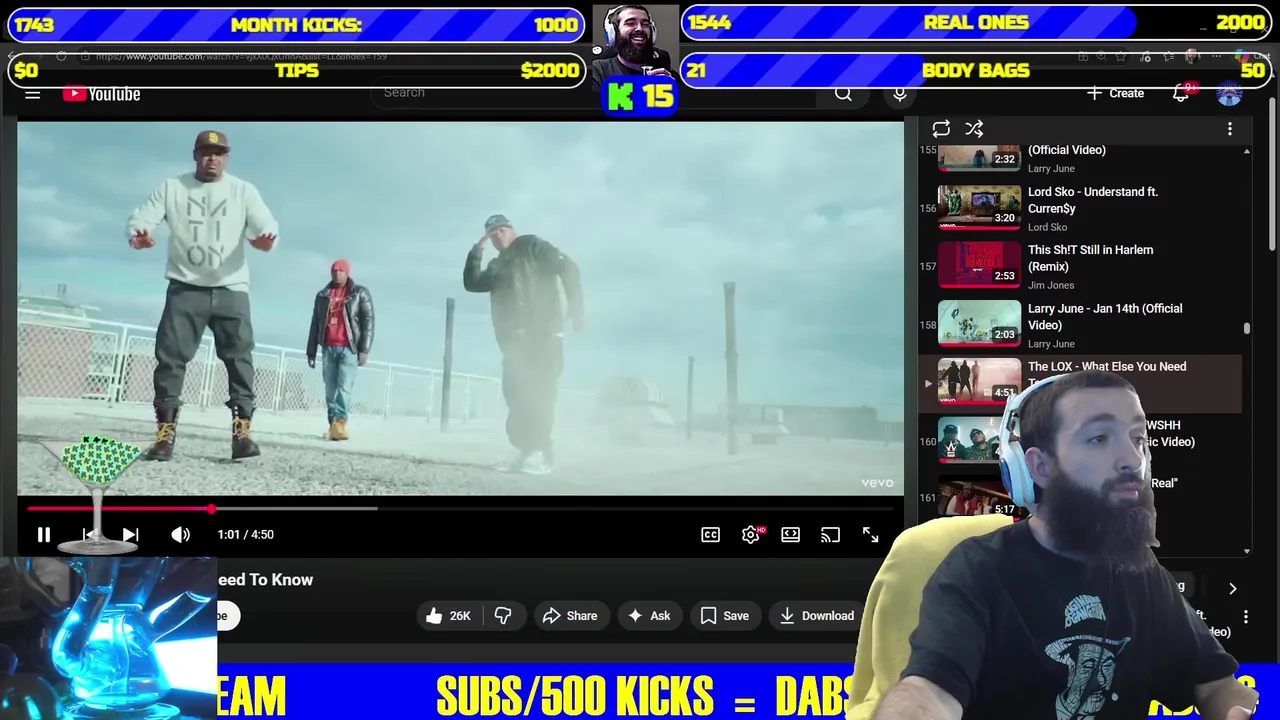
Task: Start voice search with microphone icon
Action: (900, 93)
